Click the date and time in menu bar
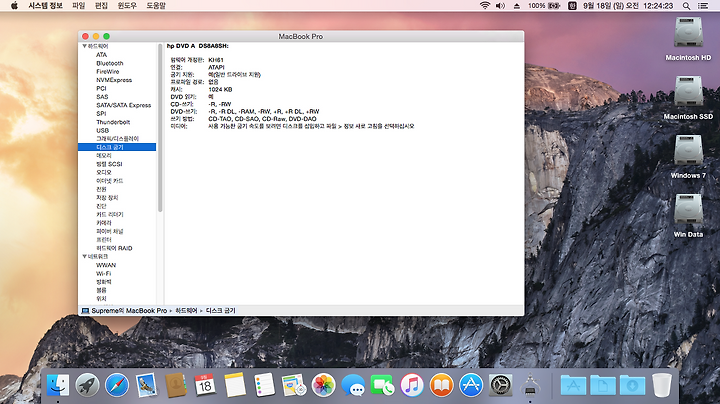 point(628,6)
